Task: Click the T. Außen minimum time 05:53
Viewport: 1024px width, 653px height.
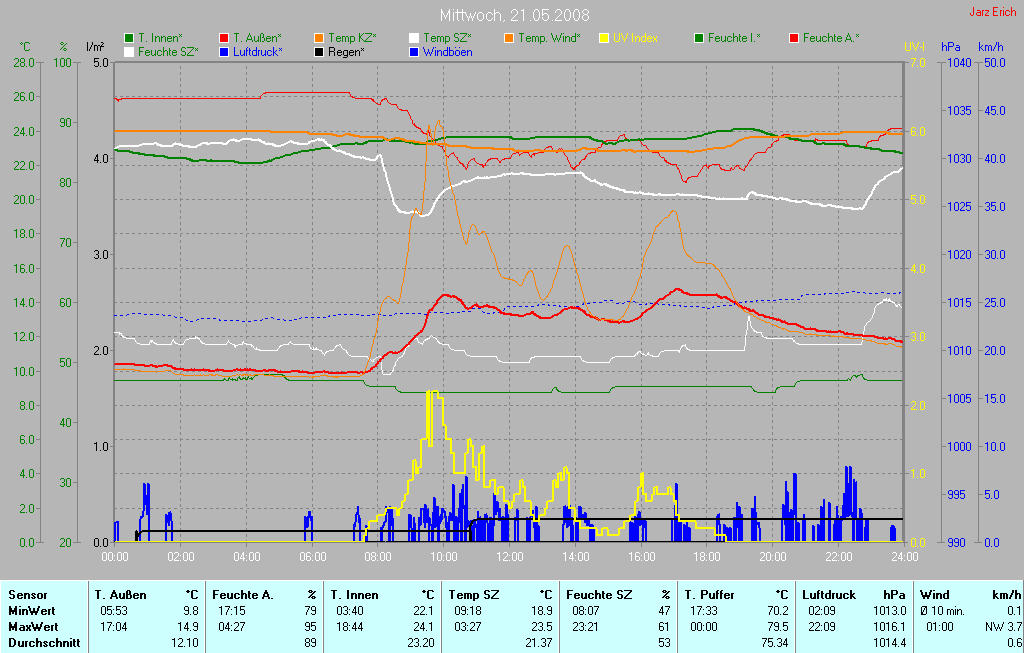Action: coord(114,611)
